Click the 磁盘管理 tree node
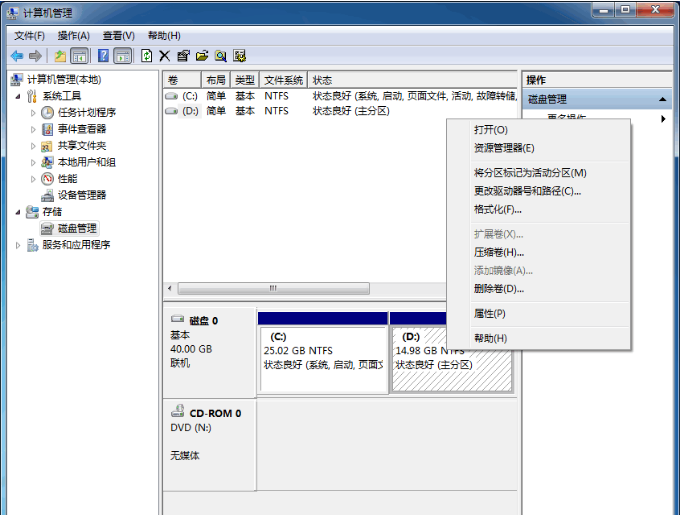The image size is (680, 515). (x=76, y=228)
